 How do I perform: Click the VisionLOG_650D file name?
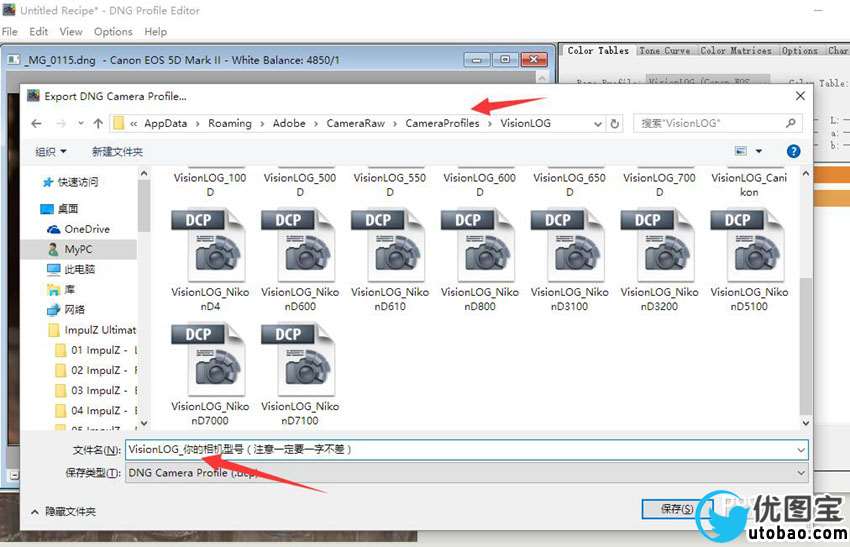tap(569, 185)
